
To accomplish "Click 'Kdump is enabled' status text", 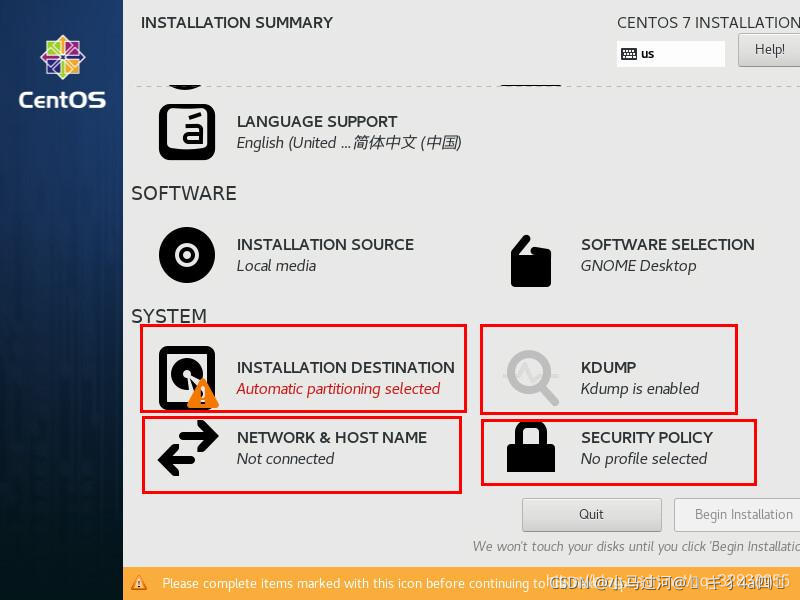I will click(x=640, y=389).
